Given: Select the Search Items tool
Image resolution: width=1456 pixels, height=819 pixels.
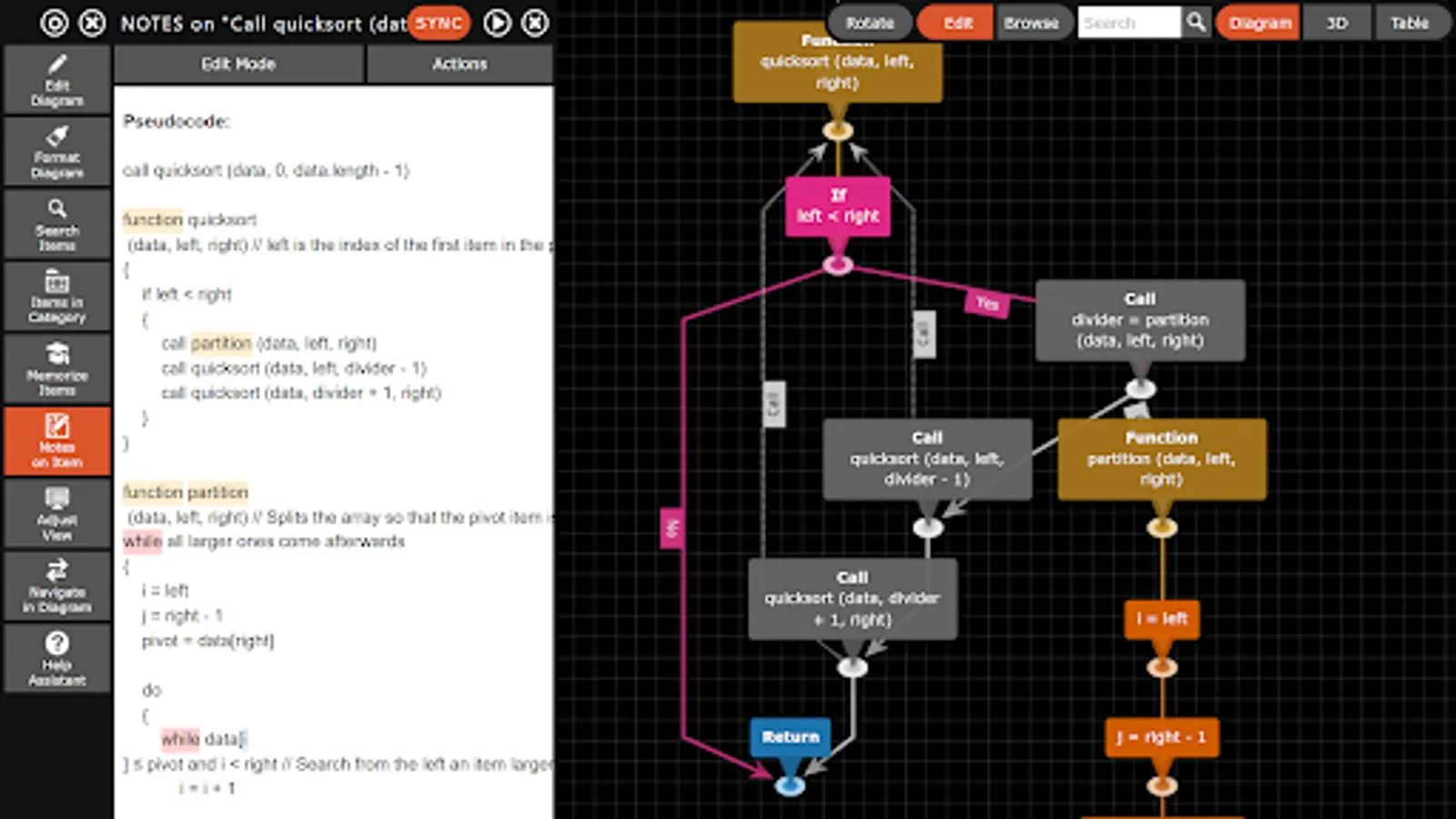Looking at the screenshot, I should (x=56, y=224).
